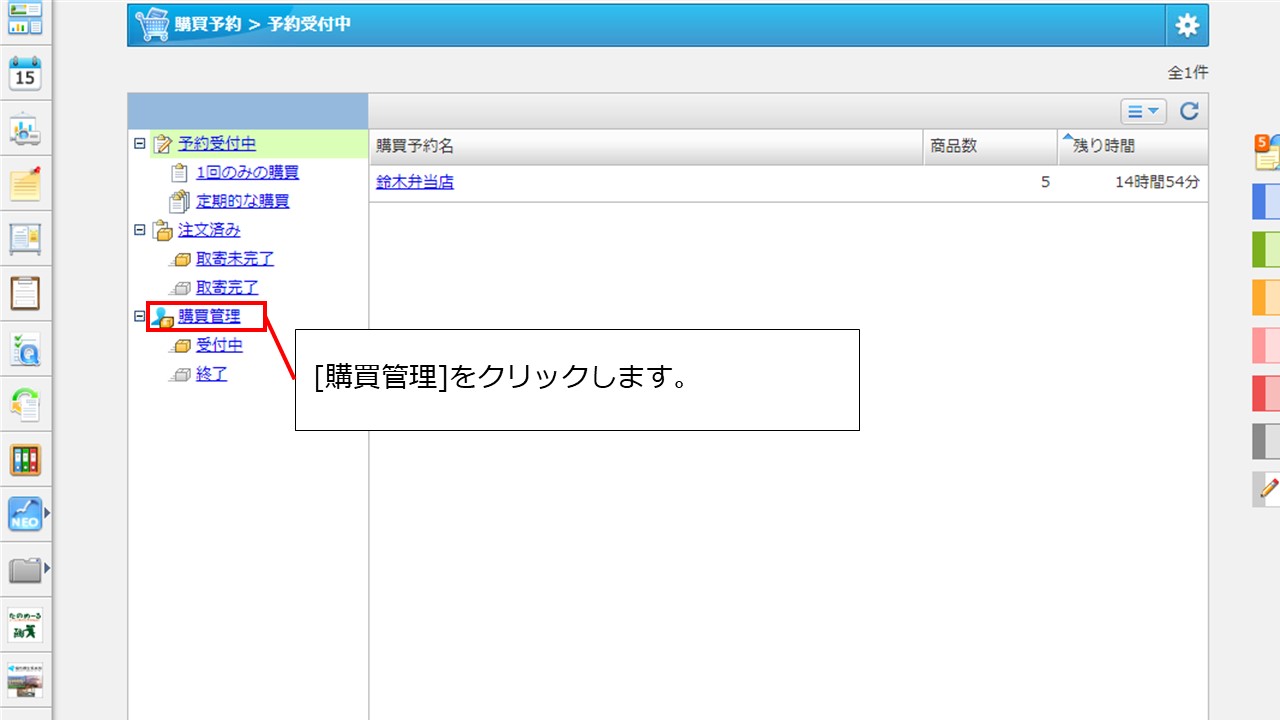1280x720 pixels.
Task: Click the refresh list icon
Action: click(1189, 111)
